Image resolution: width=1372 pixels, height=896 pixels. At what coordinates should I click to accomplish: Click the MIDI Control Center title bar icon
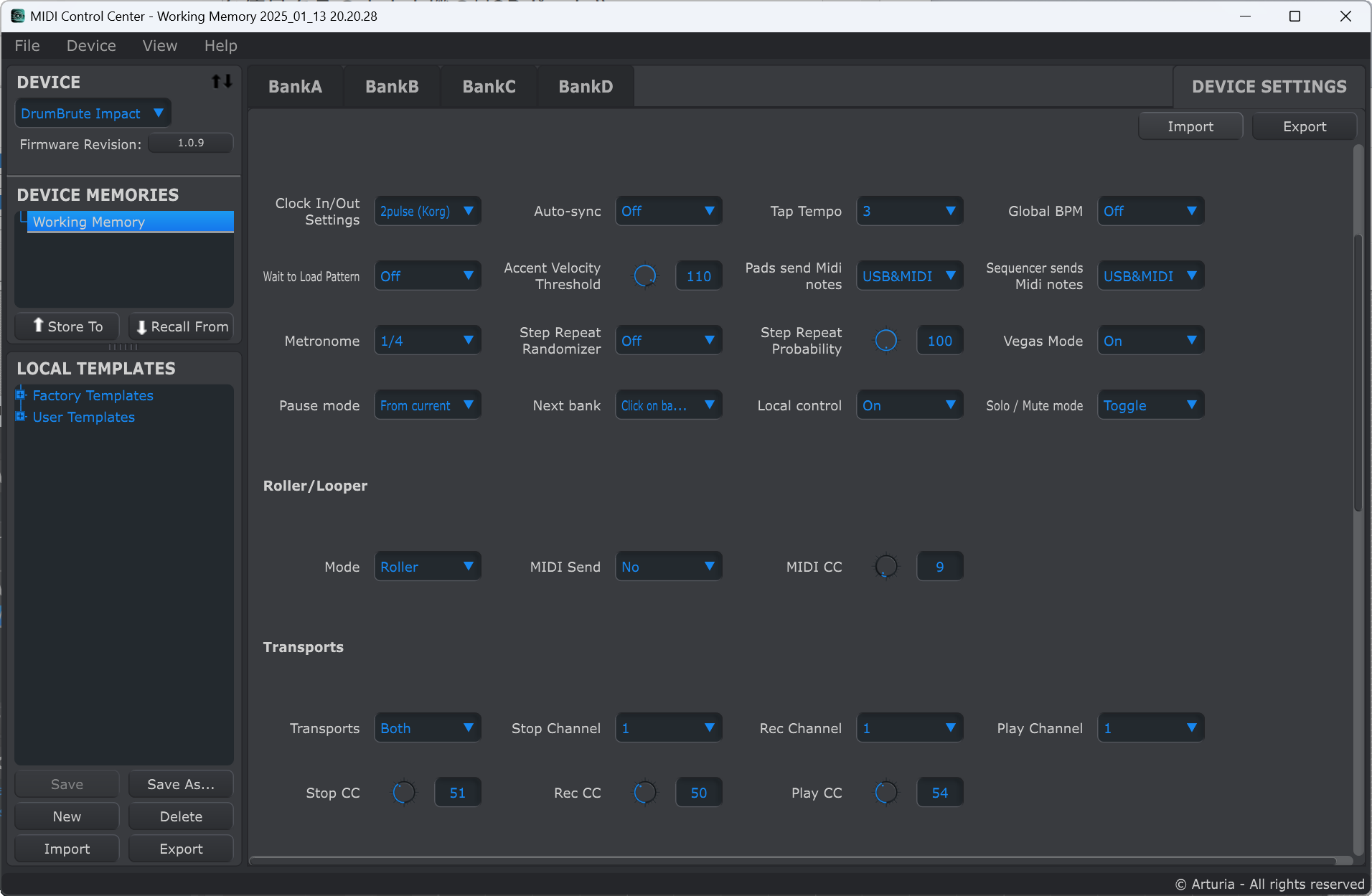(17, 16)
